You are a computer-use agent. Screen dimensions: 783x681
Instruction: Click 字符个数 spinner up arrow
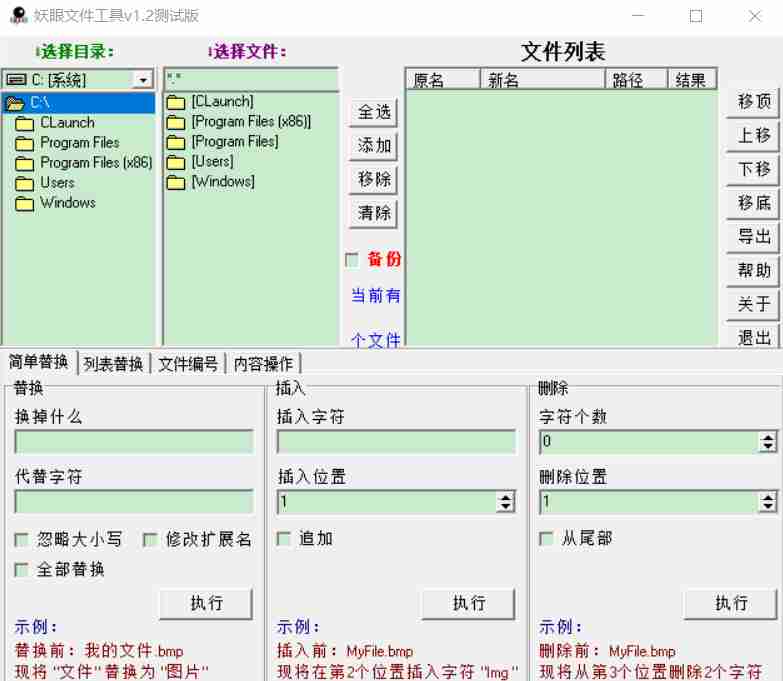tap(768, 437)
